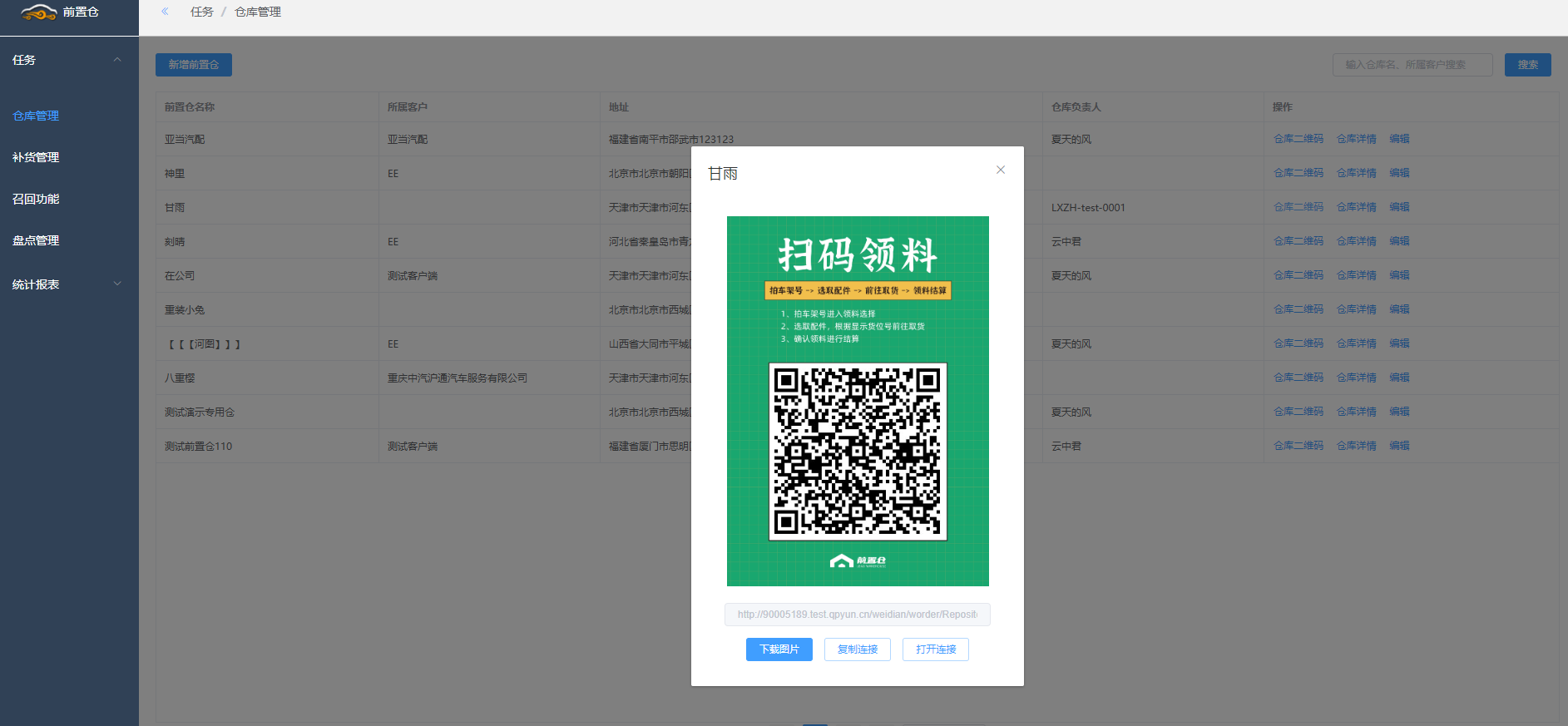Click the 搜索 button
Viewport: 1568px width, 726px height.
point(1528,65)
